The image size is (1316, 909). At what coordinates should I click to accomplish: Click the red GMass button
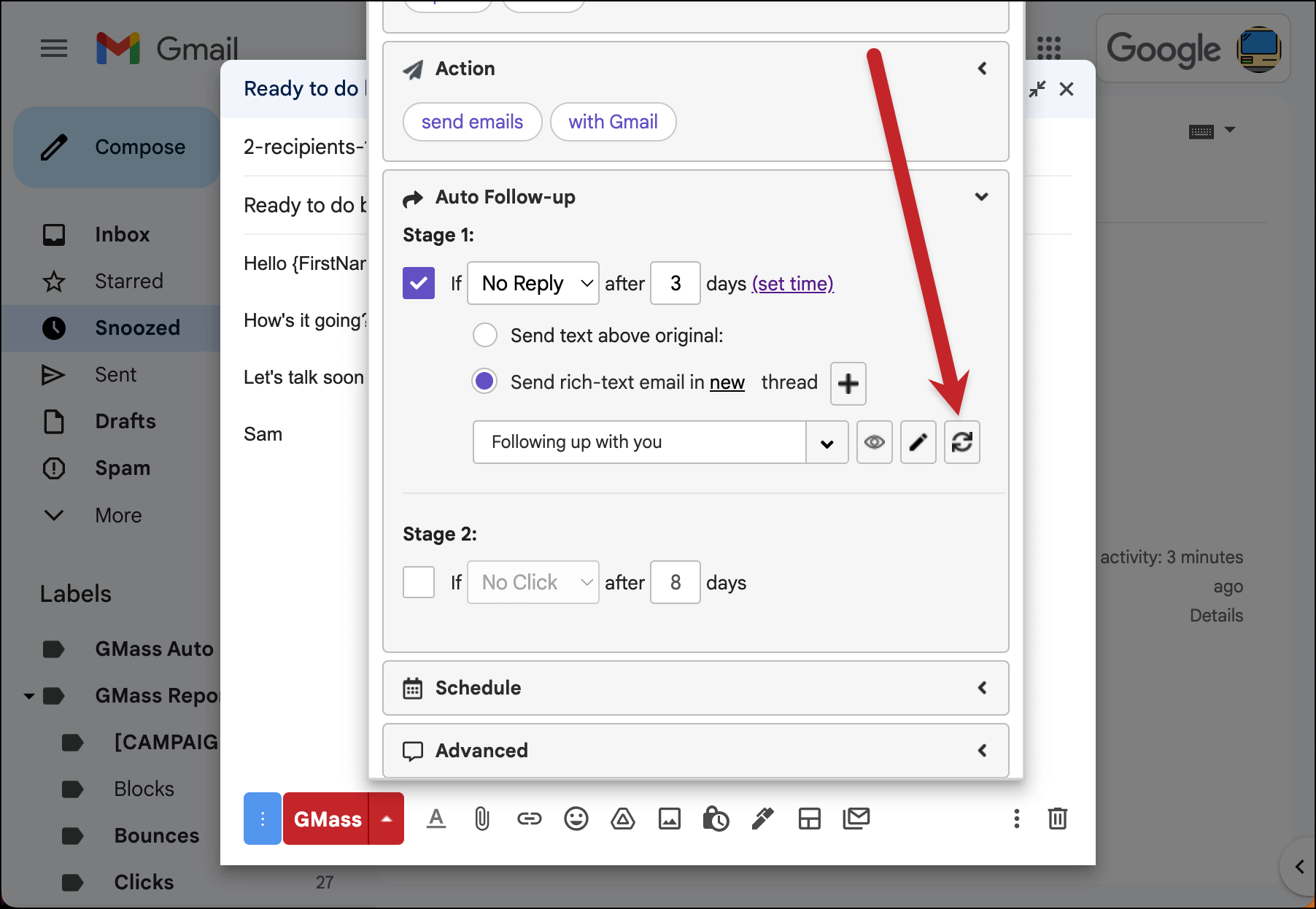click(327, 819)
